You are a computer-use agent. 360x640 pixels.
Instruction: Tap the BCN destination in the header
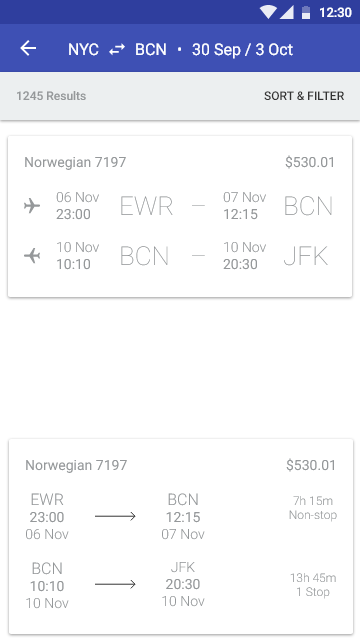click(x=151, y=49)
